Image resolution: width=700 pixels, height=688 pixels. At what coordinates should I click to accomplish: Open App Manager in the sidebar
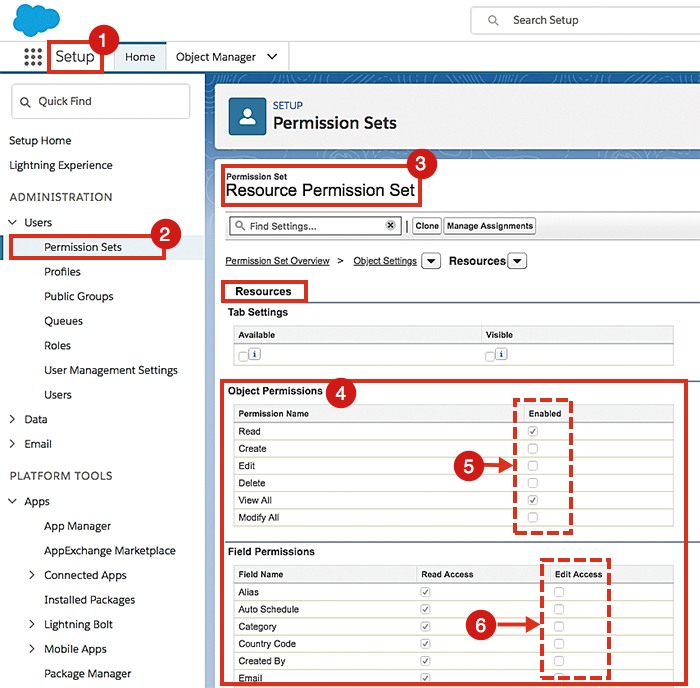(x=77, y=526)
